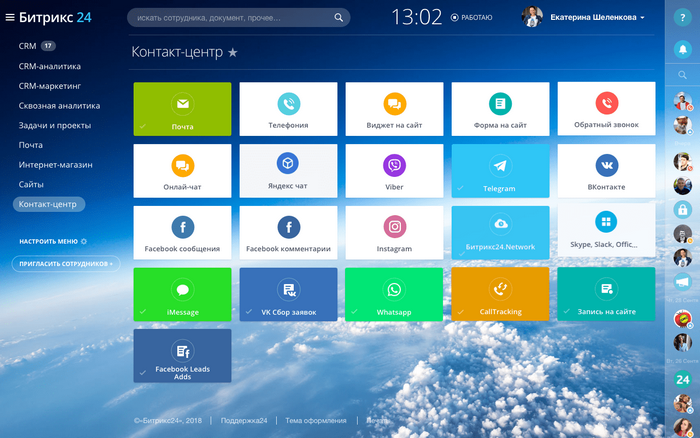Click the Тема оформления footer link
The height and width of the screenshot is (438, 700).
(316, 421)
